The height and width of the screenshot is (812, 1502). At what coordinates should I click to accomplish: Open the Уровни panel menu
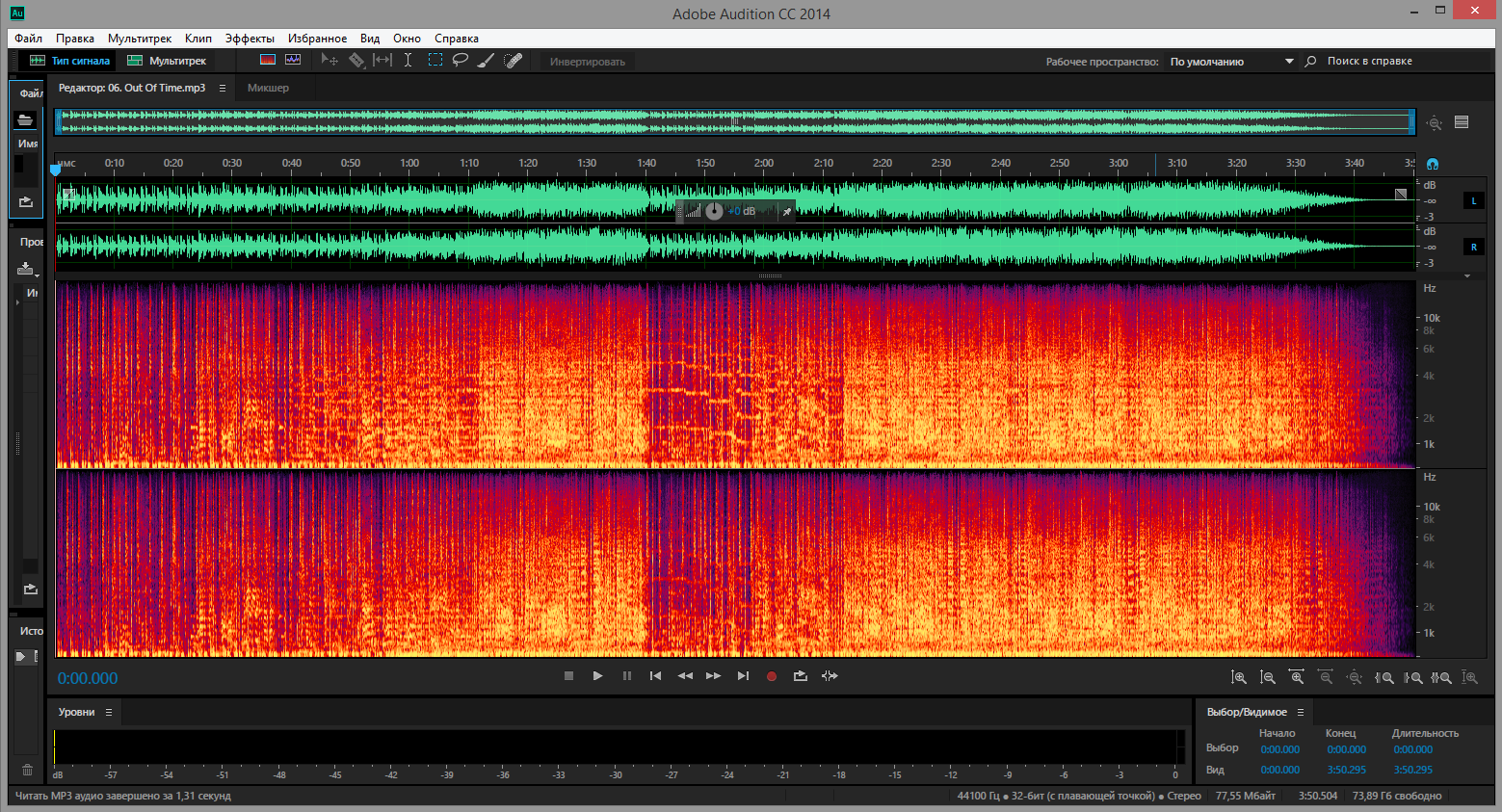pos(109,712)
